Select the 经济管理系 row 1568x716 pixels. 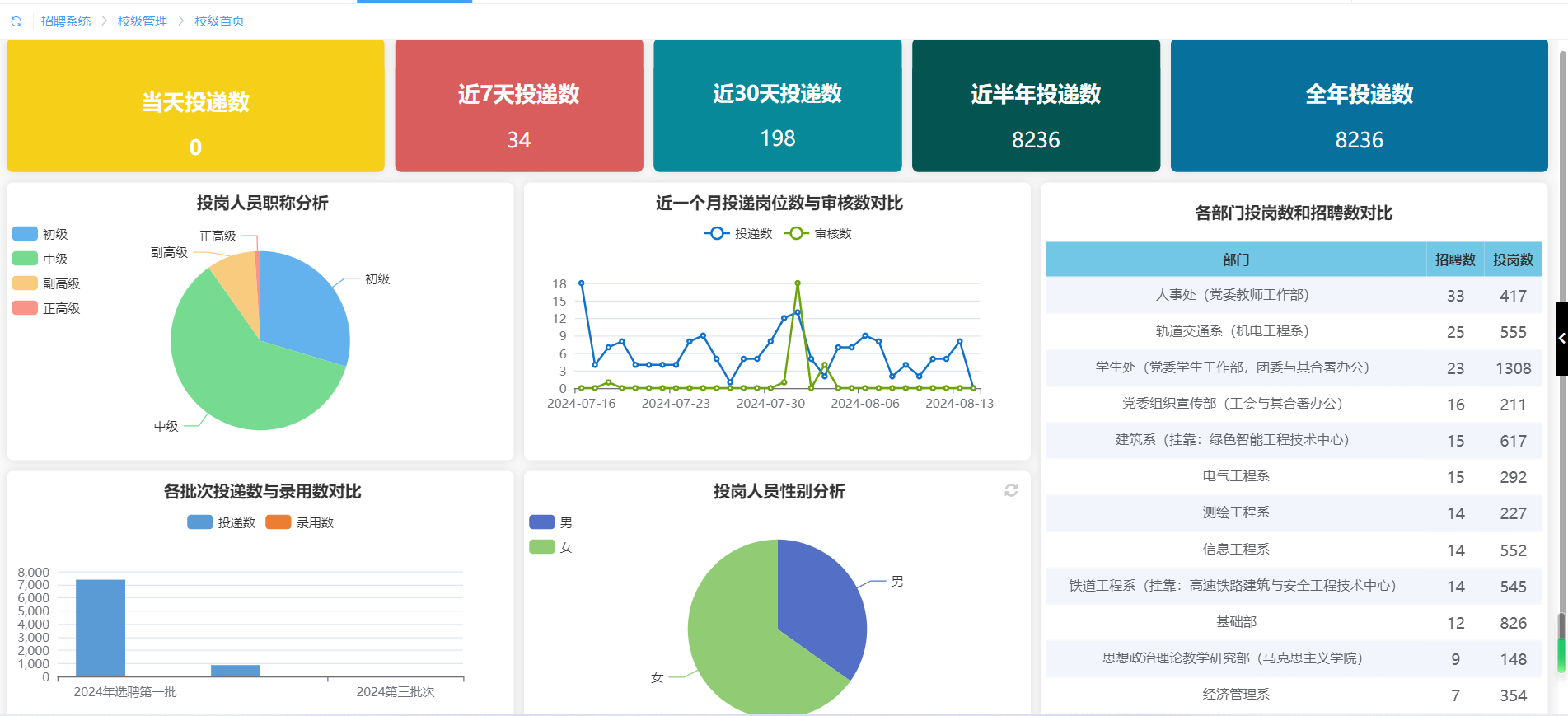click(x=1294, y=695)
